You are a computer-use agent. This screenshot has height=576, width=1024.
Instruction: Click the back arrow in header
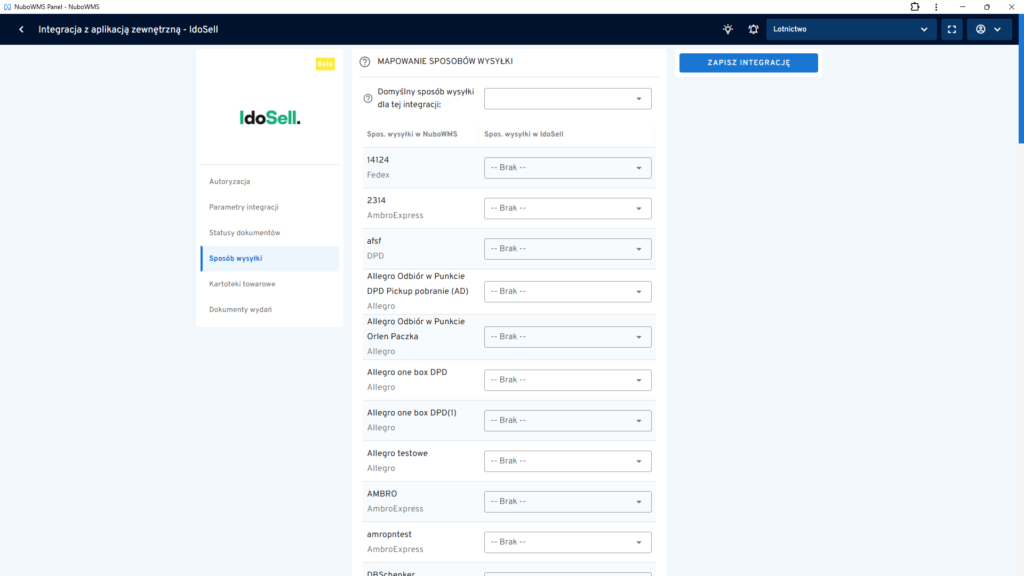[21, 29]
